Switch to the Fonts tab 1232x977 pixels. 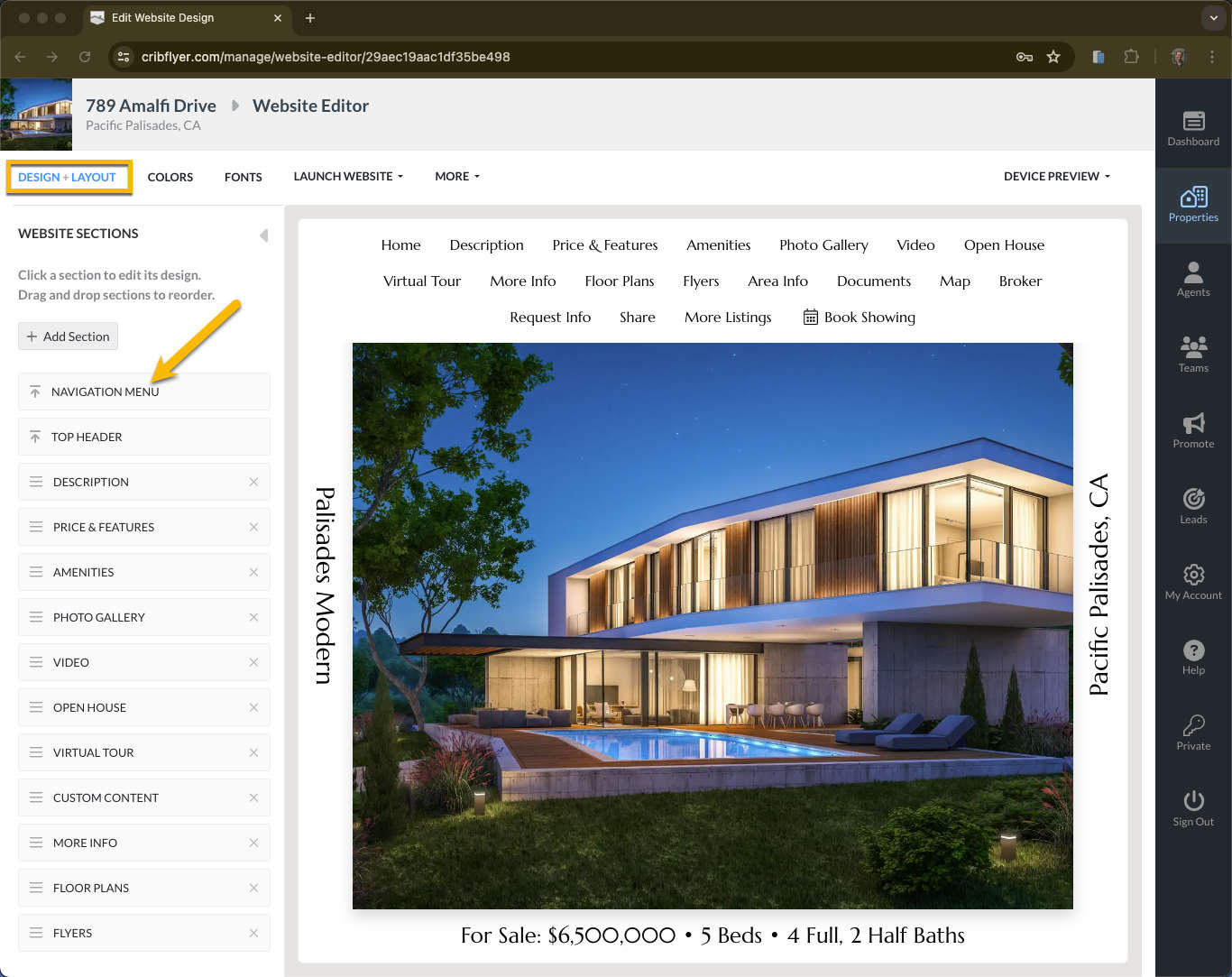pos(244,178)
